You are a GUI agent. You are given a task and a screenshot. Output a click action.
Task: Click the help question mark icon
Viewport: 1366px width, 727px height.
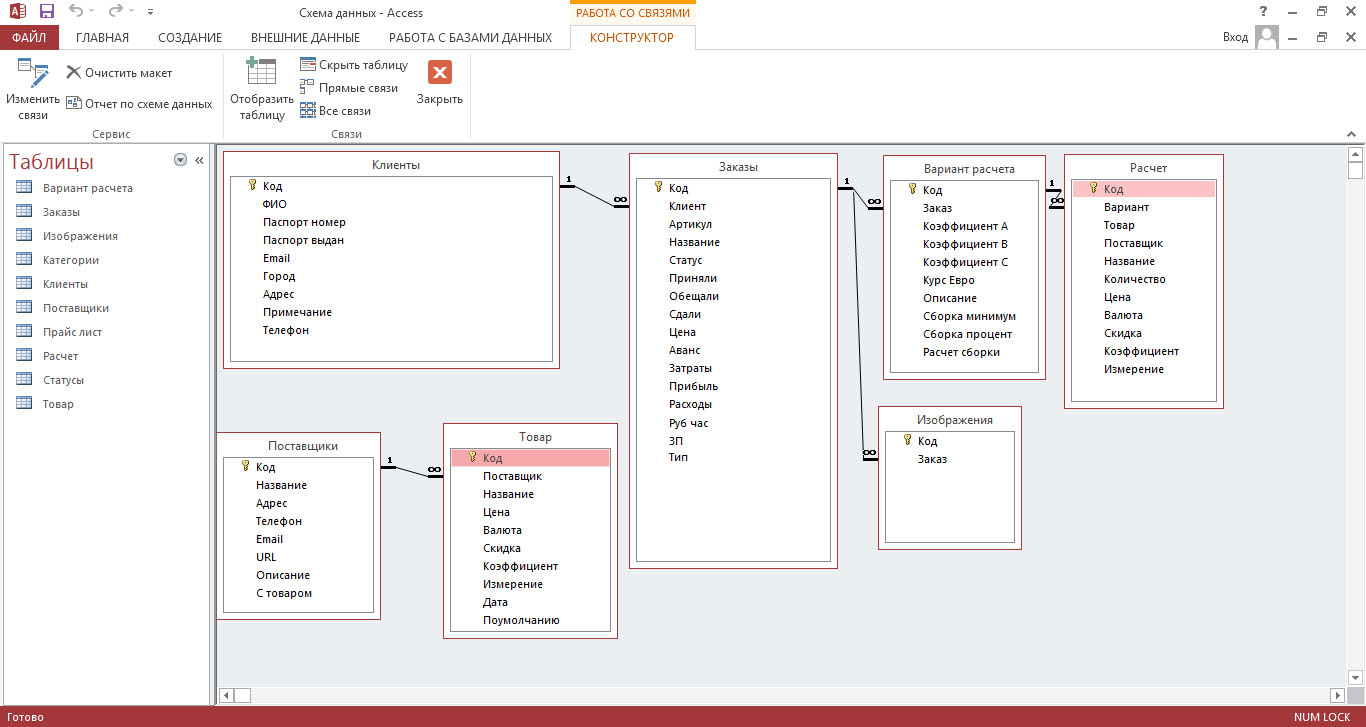pos(1264,12)
